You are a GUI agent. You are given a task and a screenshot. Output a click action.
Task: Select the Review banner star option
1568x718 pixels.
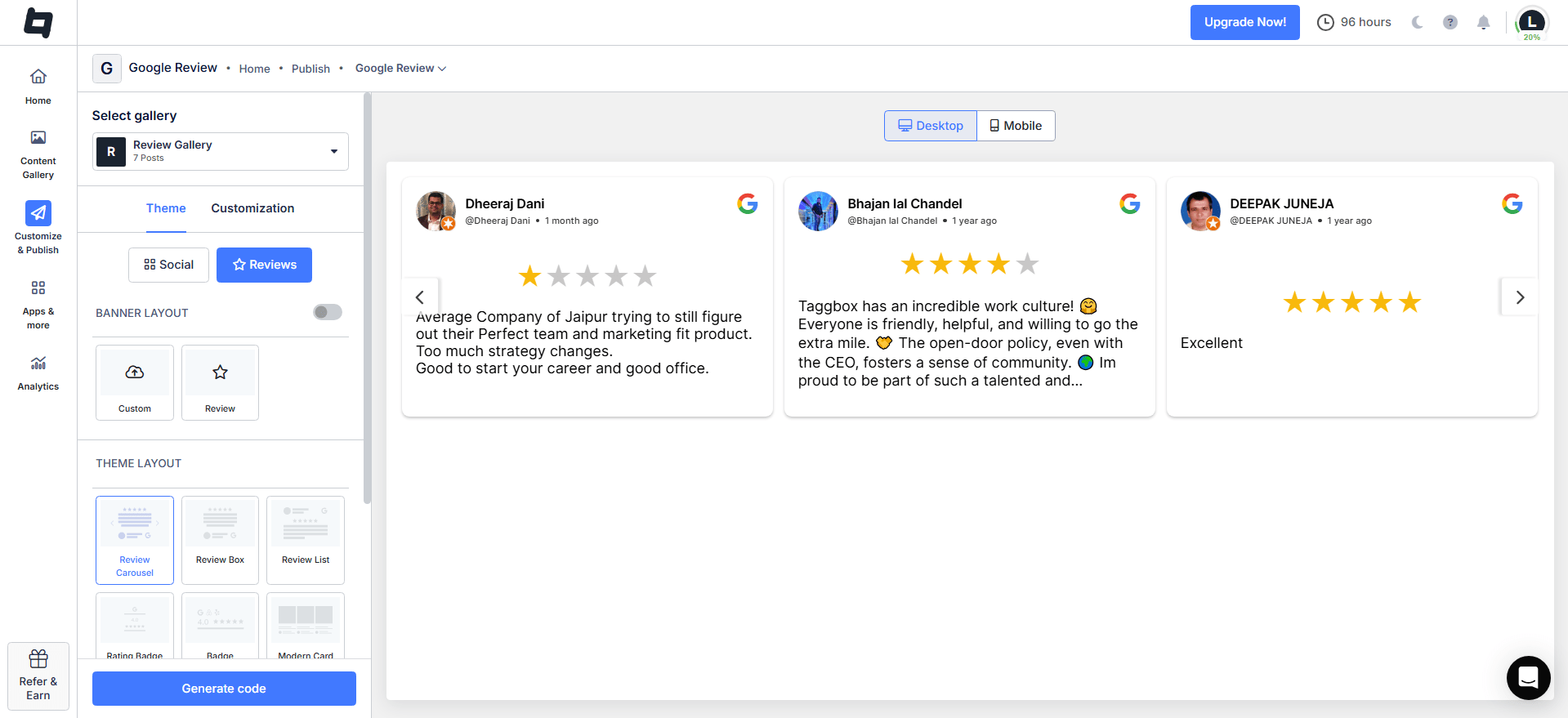coord(220,382)
